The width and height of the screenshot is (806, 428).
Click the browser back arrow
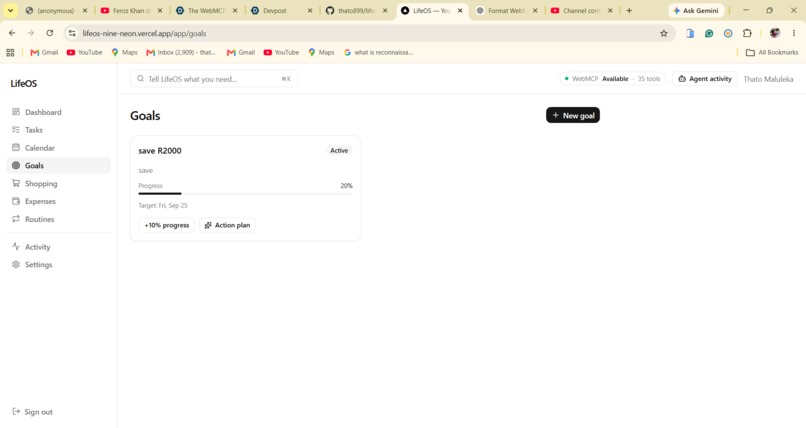(x=12, y=33)
